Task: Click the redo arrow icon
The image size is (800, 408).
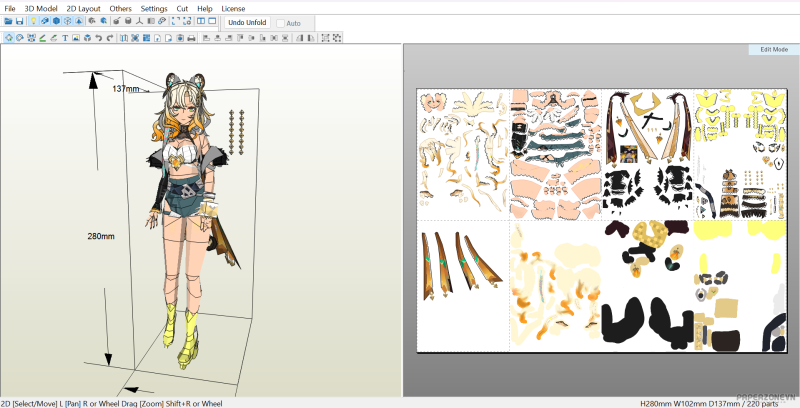Action: click(110, 38)
